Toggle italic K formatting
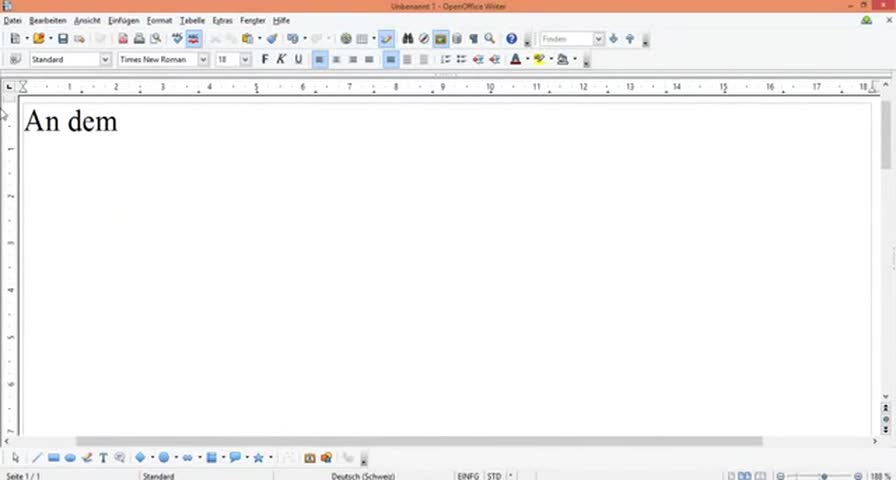The height and width of the screenshot is (480, 896). [281, 59]
